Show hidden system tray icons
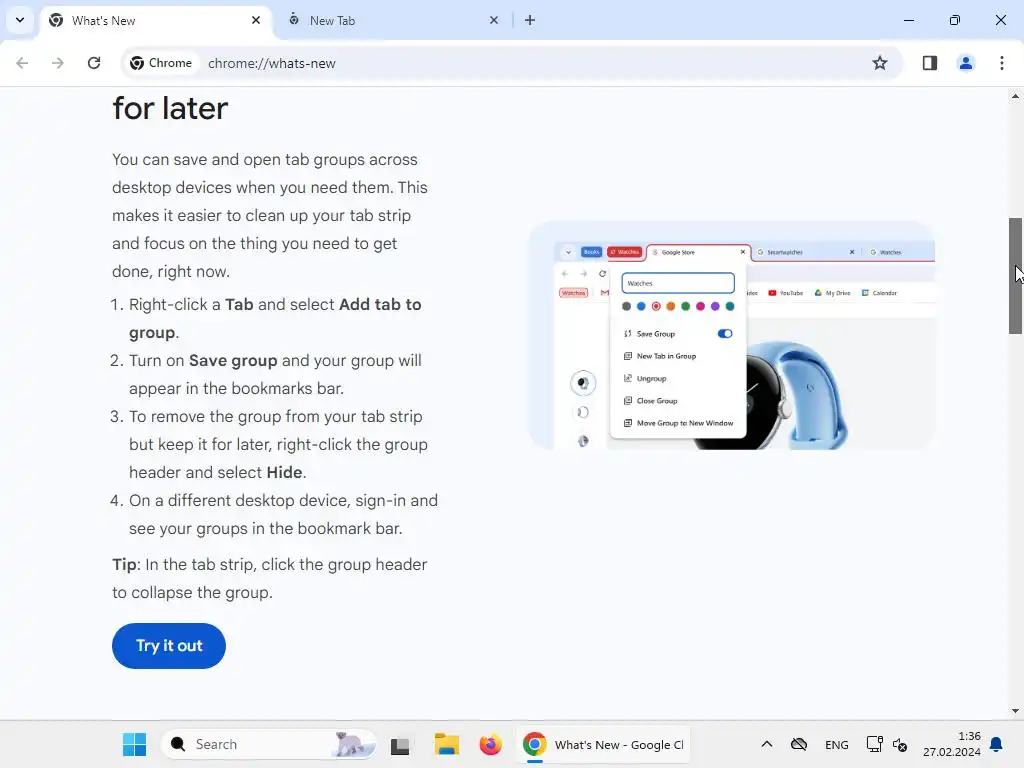Screen dimensions: 1024x768 (x=767, y=744)
